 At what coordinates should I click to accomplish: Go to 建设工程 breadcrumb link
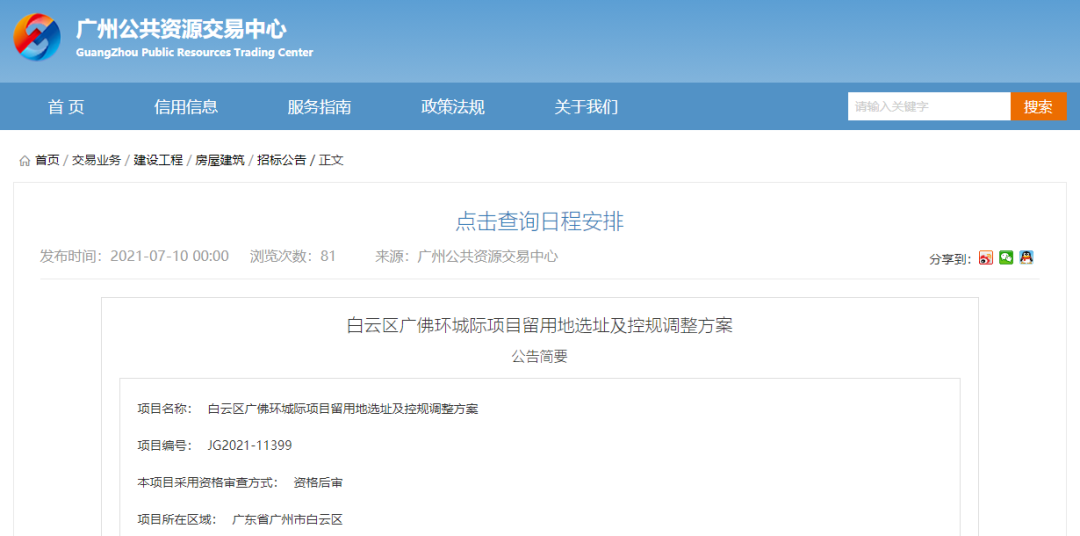[158, 160]
